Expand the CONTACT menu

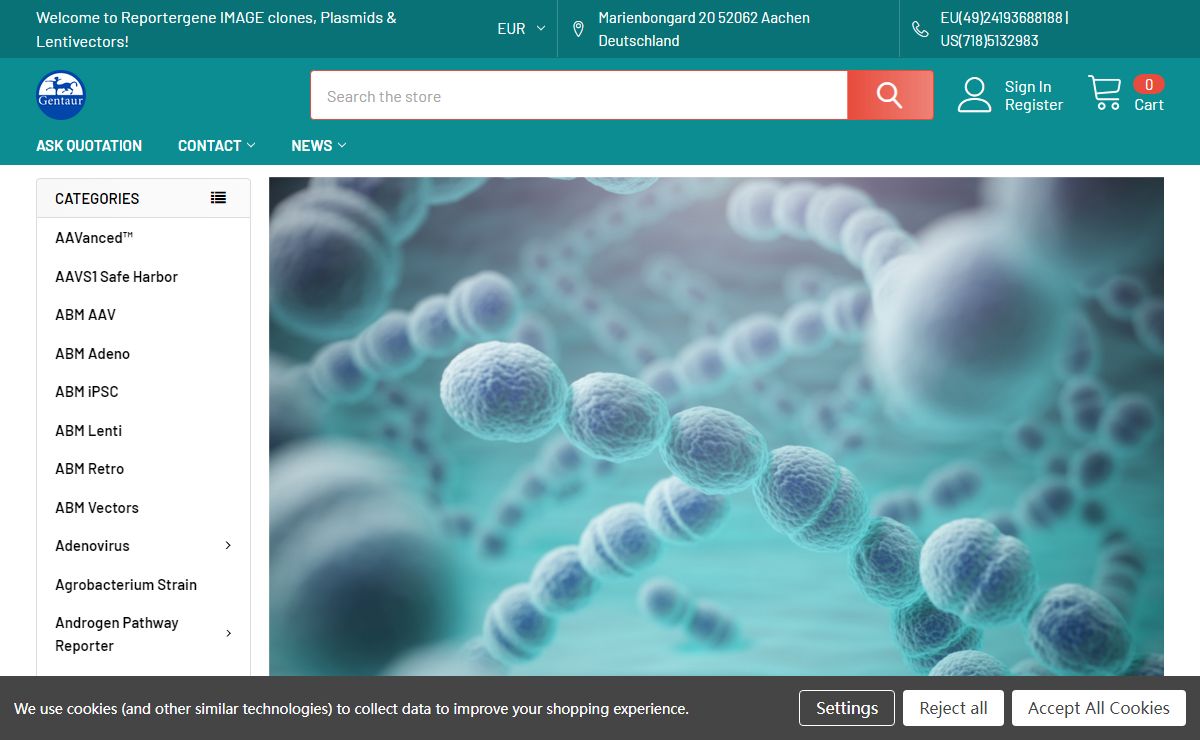216,146
